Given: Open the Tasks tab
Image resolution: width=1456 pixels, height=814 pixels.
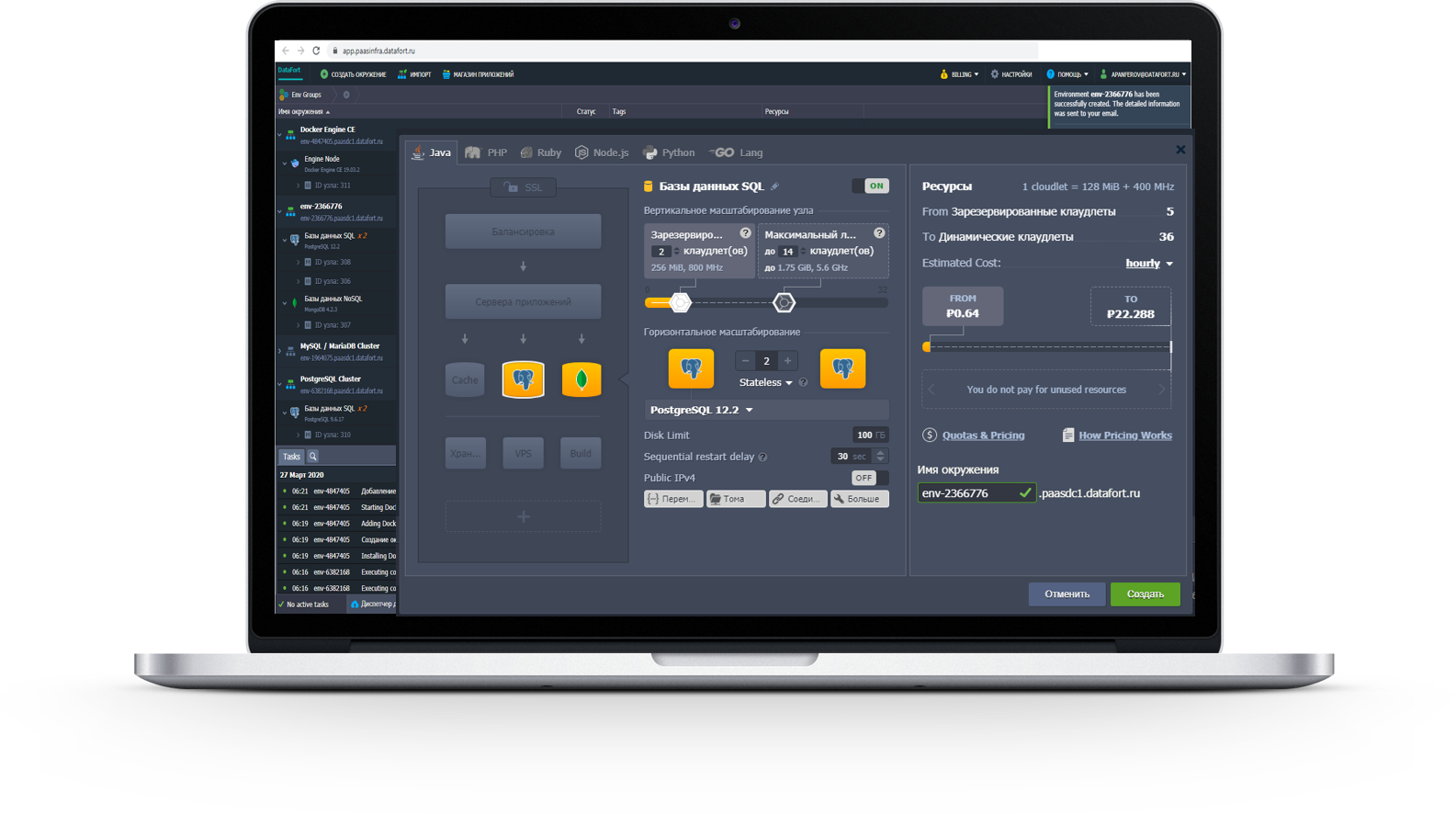Looking at the screenshot, I should [x=291, y=457].
